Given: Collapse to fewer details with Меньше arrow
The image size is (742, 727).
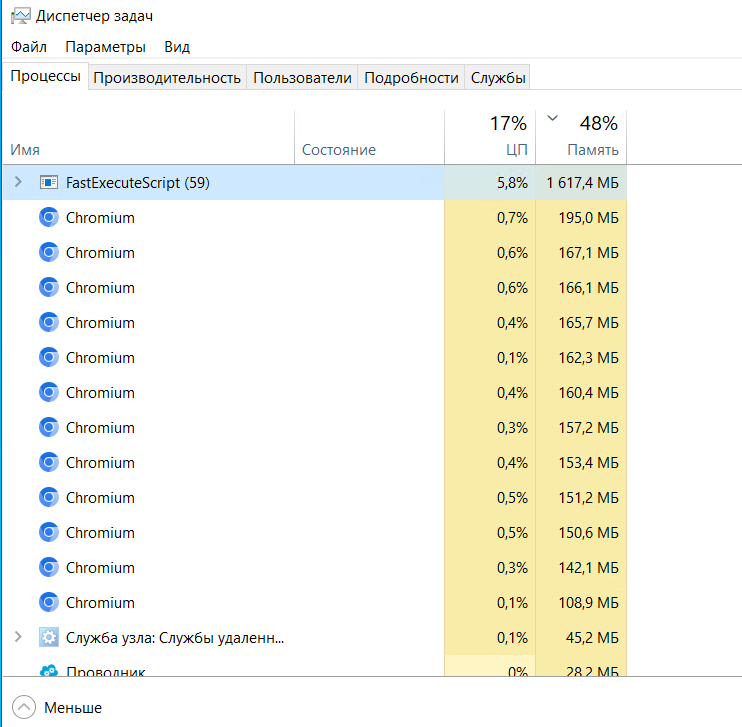Looking at the screenshot, I should (25, 708).
